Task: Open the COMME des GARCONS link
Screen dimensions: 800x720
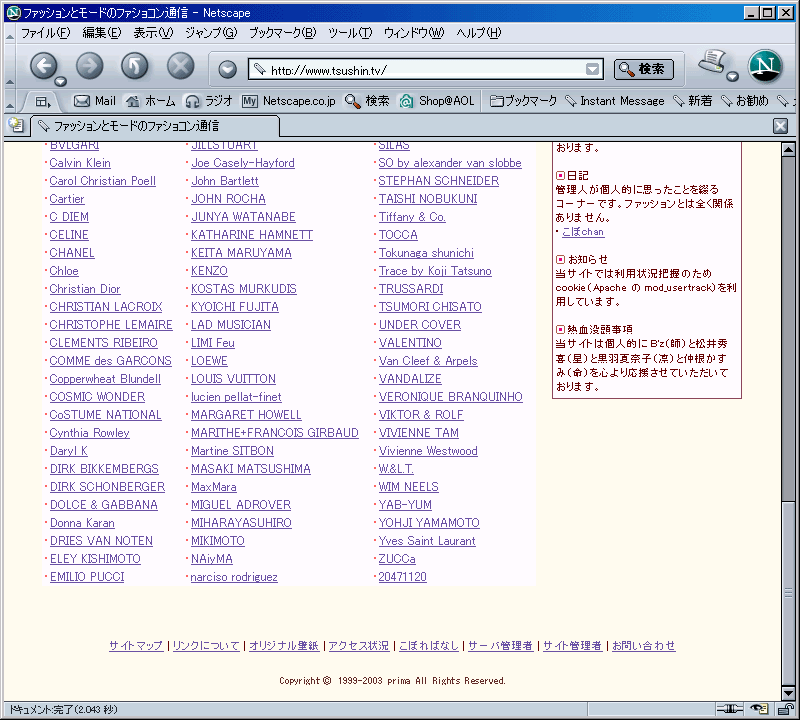Action: point(111,361)
